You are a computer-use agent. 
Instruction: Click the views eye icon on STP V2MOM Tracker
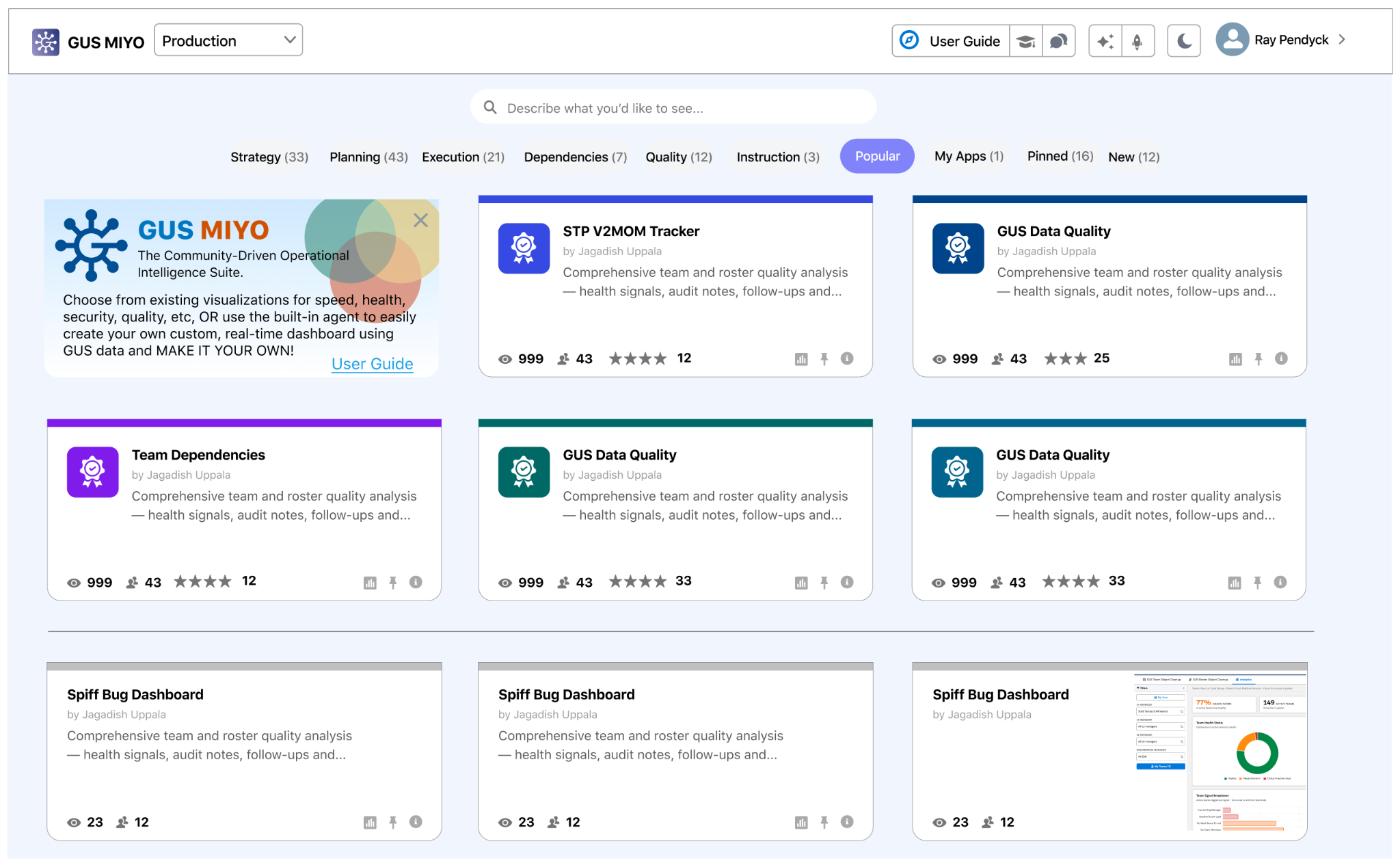(x=505, y=359)
